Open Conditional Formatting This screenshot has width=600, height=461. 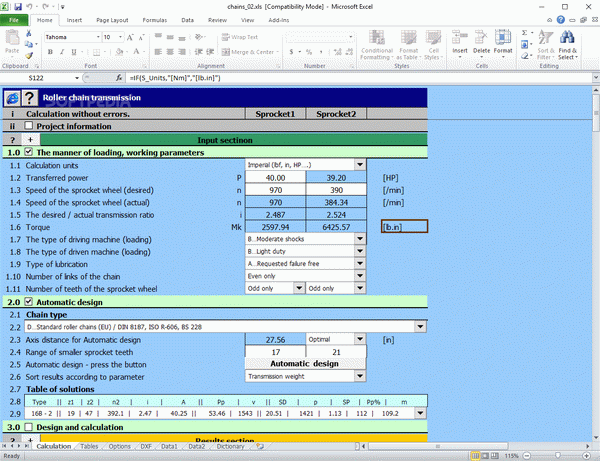click(377, 45)
